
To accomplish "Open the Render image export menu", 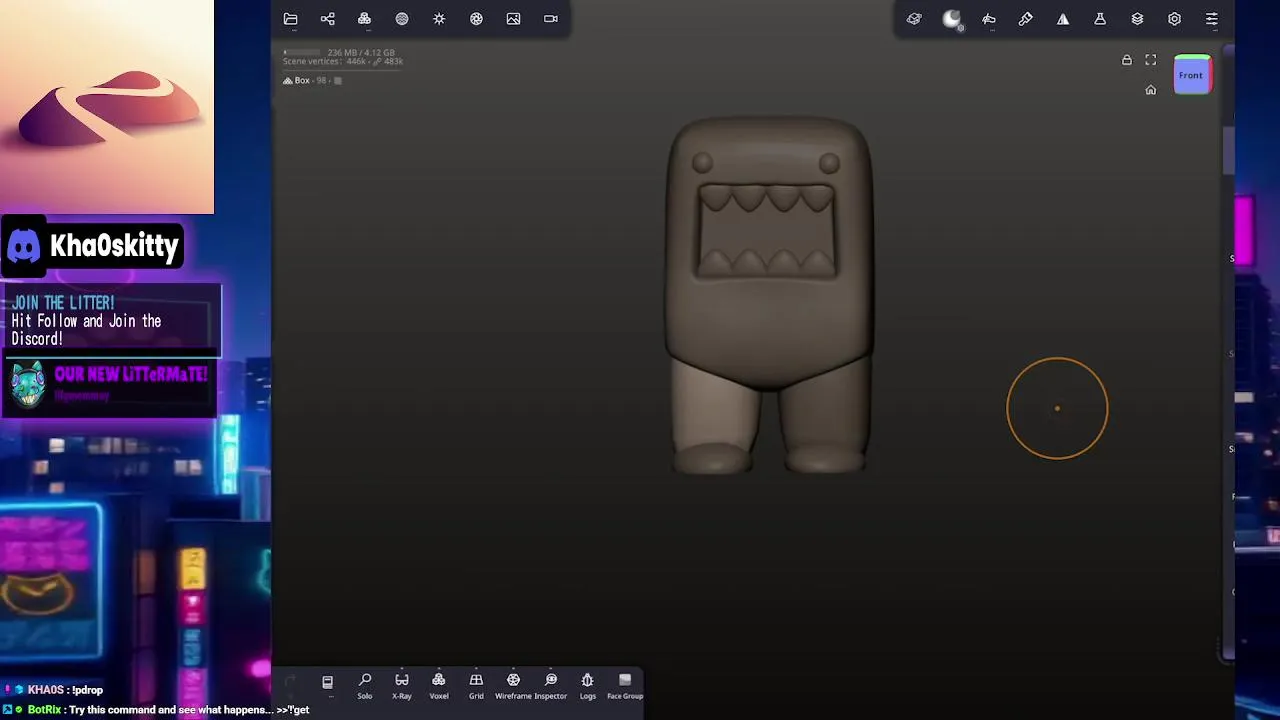I will [513, 19].
